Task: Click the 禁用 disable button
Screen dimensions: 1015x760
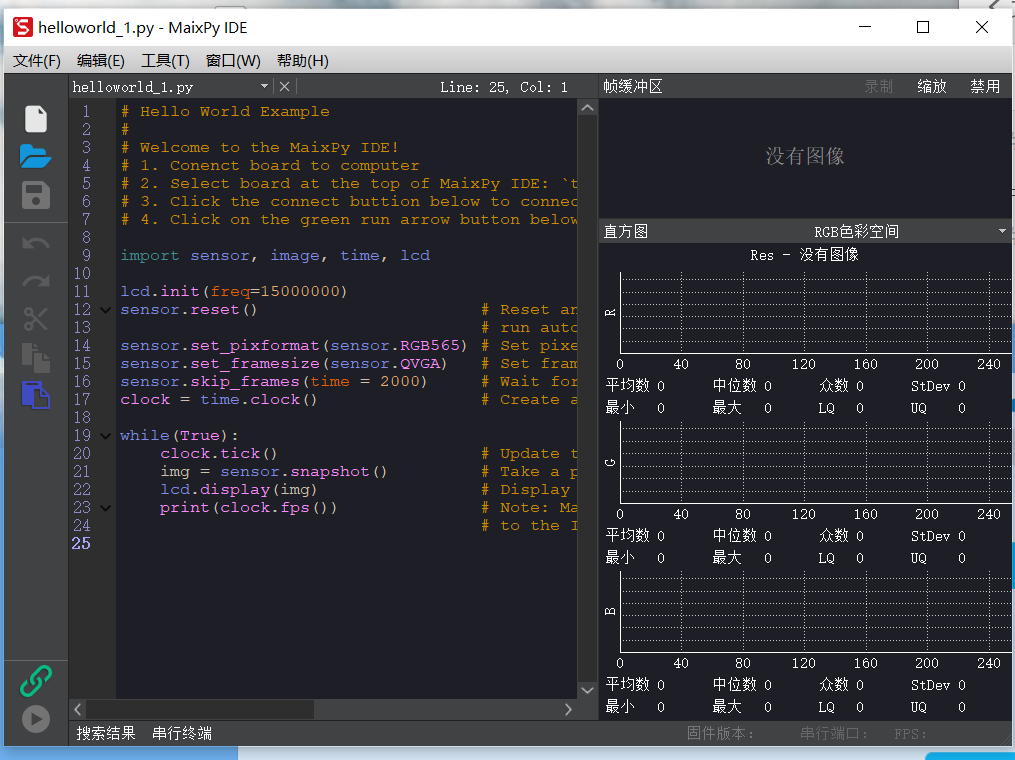Action: pos(985,86)
